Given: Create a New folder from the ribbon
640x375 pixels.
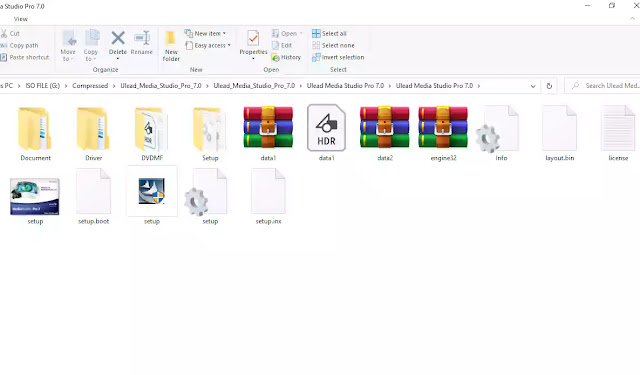Looking at the screenshot, I should click(171, 46).
